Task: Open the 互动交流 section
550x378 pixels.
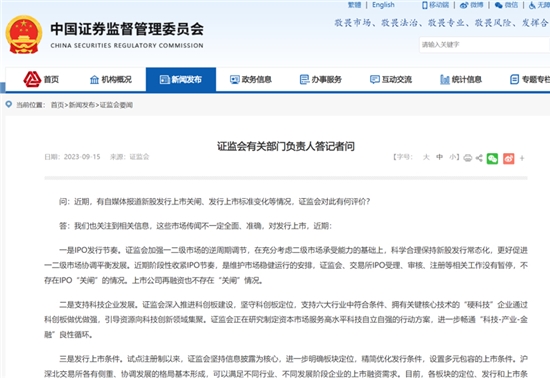Action: tap(391, 80)
